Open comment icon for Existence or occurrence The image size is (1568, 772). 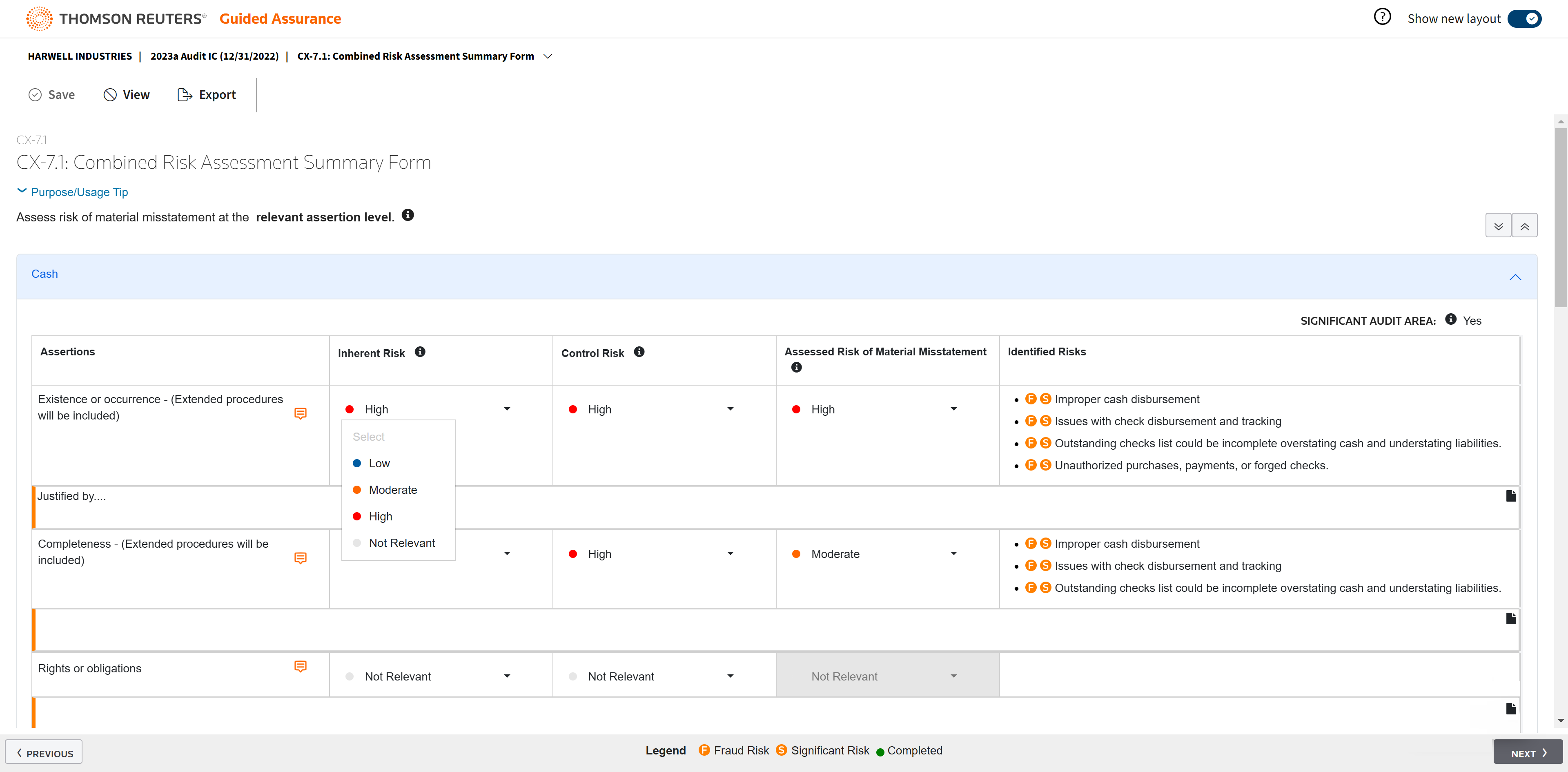[x=300, y=413]
